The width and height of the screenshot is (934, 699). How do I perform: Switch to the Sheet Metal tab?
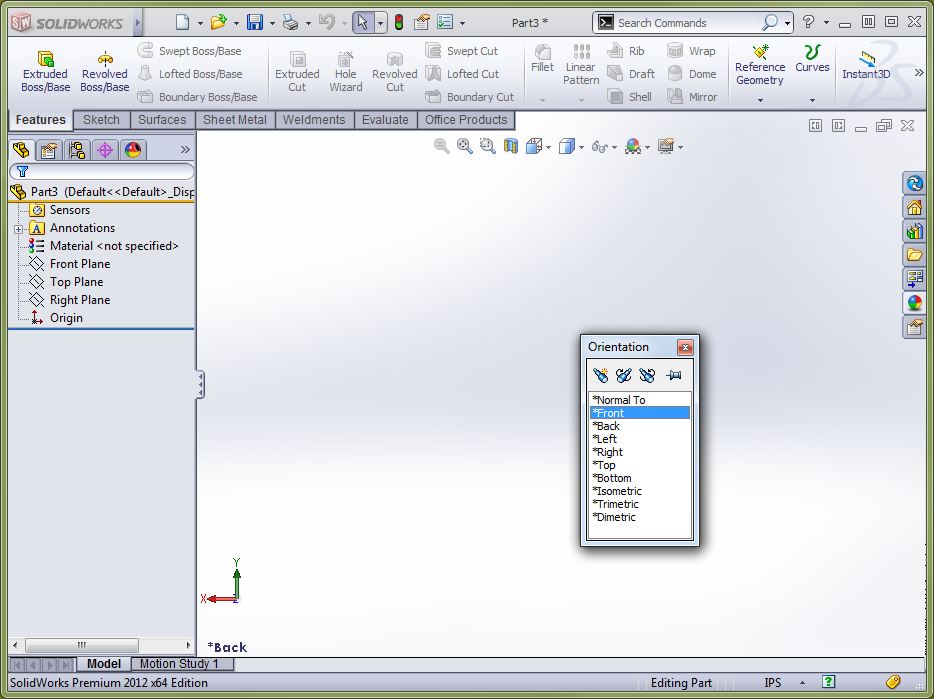pyautogui.click(x=235, y=120)
